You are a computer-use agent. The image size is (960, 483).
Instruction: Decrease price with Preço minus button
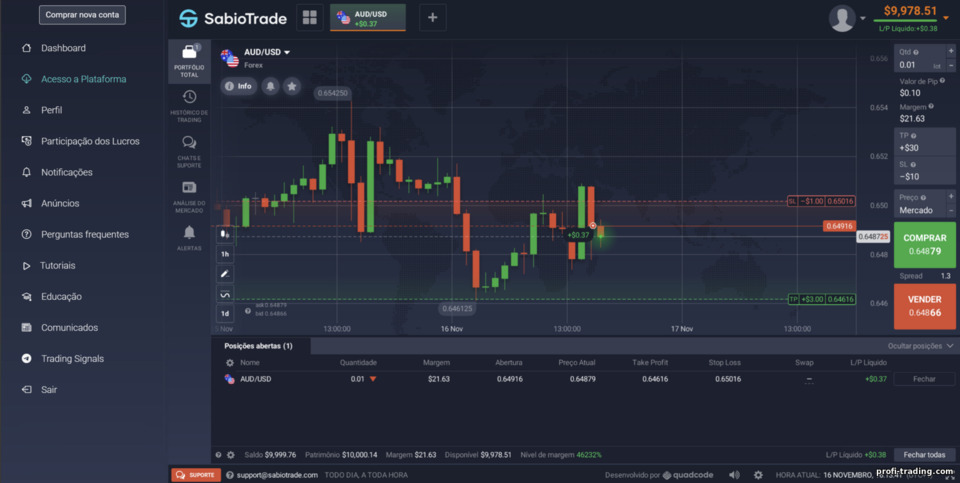tap(951, 210)
